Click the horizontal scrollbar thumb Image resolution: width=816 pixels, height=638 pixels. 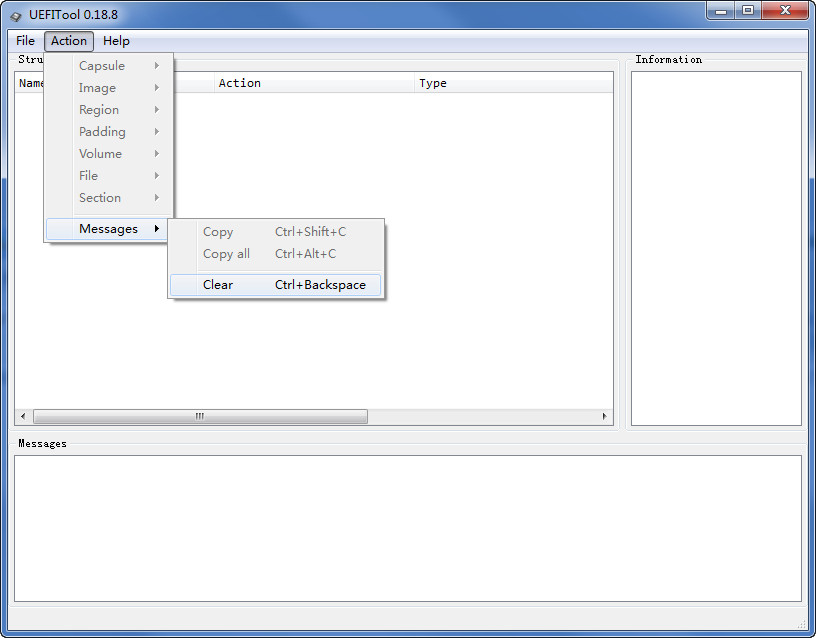(x=200, y=416)
